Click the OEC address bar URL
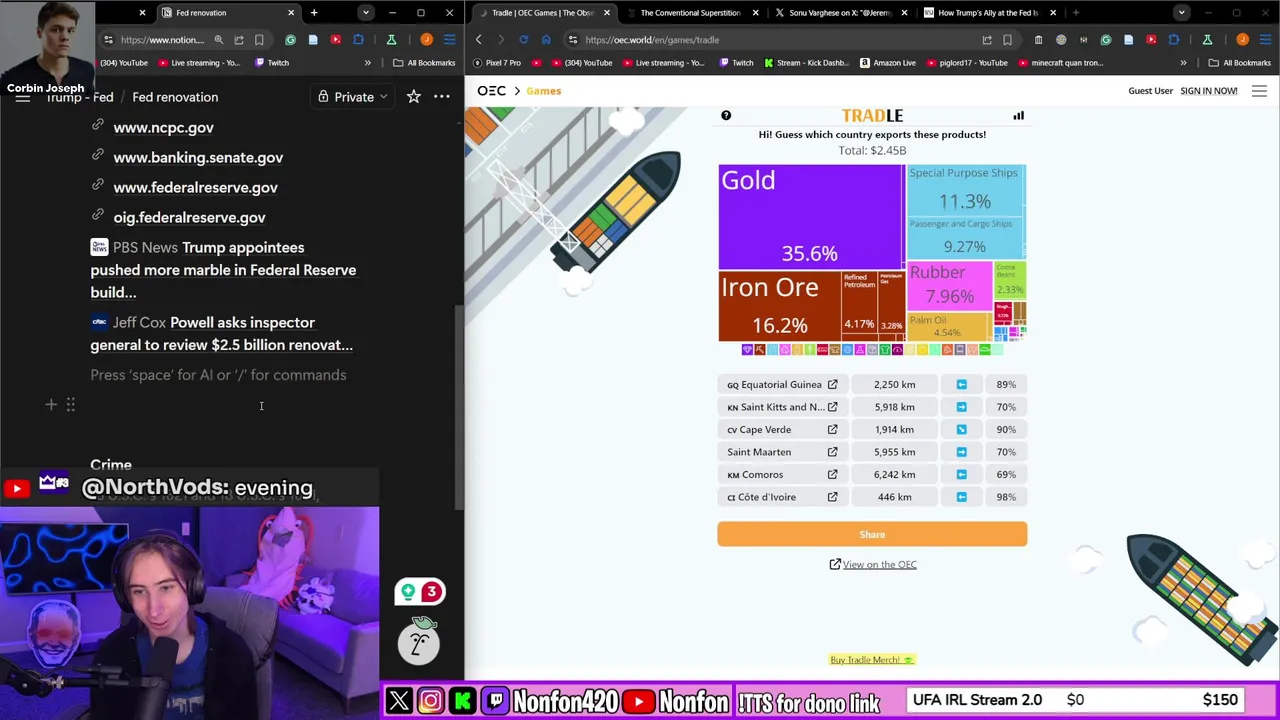The width and height of the screenshot is (1280, 720). 652,40
